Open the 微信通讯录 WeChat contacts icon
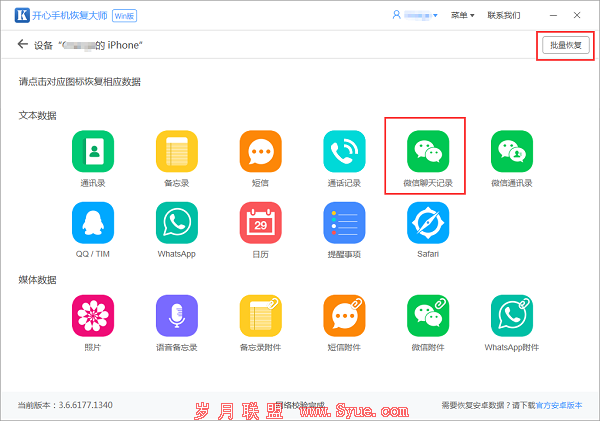Screen dimensions: 600x421 click(x=512, y=152)
